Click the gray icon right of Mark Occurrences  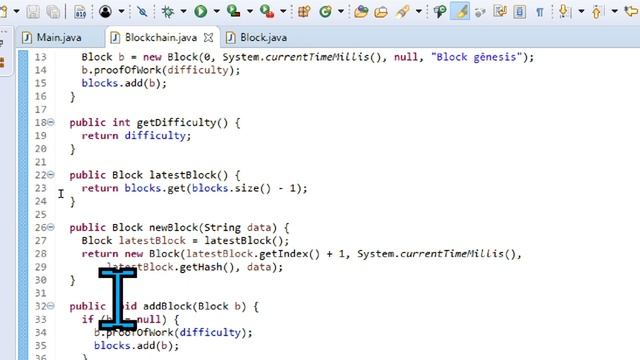tap(480, 12)
